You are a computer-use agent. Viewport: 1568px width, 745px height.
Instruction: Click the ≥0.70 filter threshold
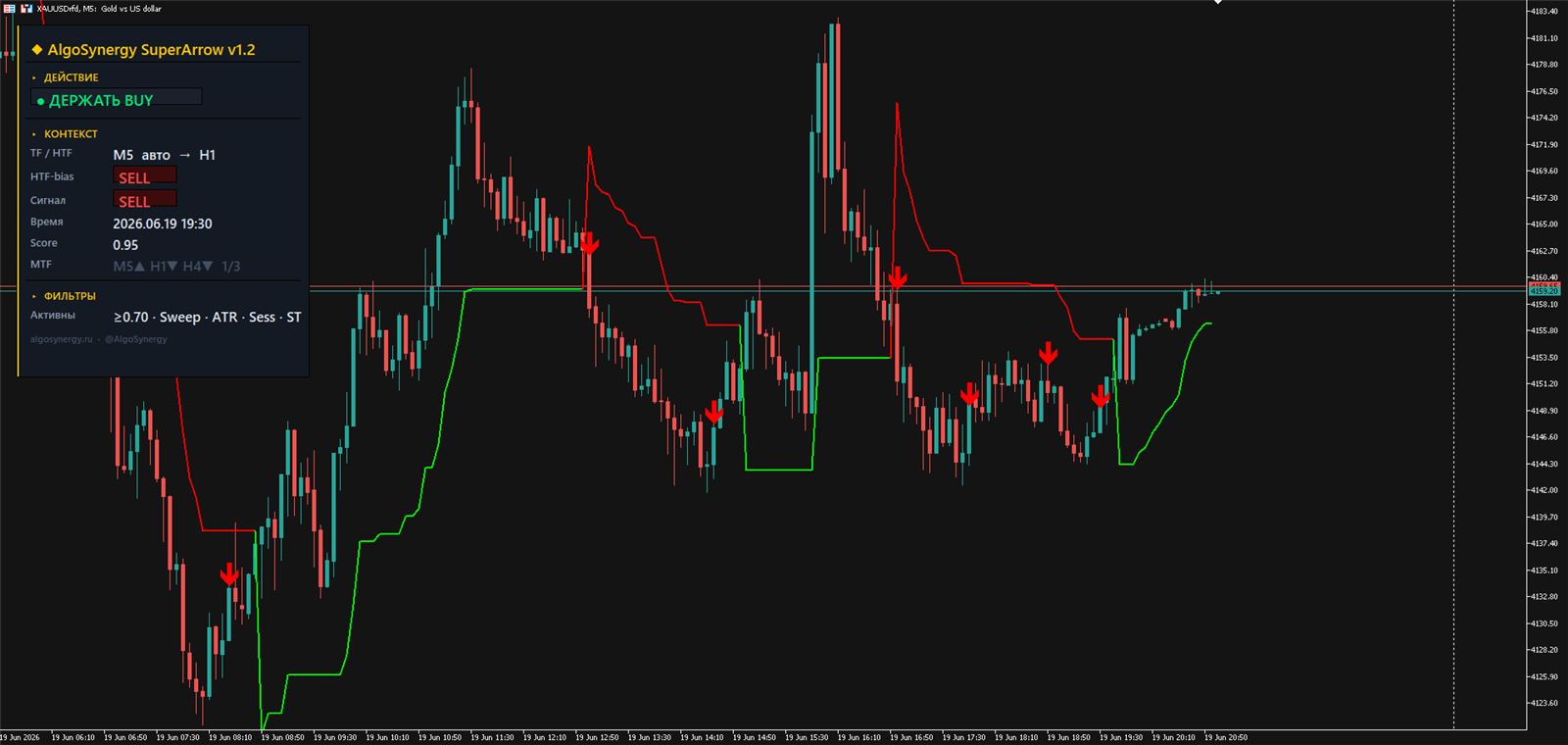coord(131,318)
